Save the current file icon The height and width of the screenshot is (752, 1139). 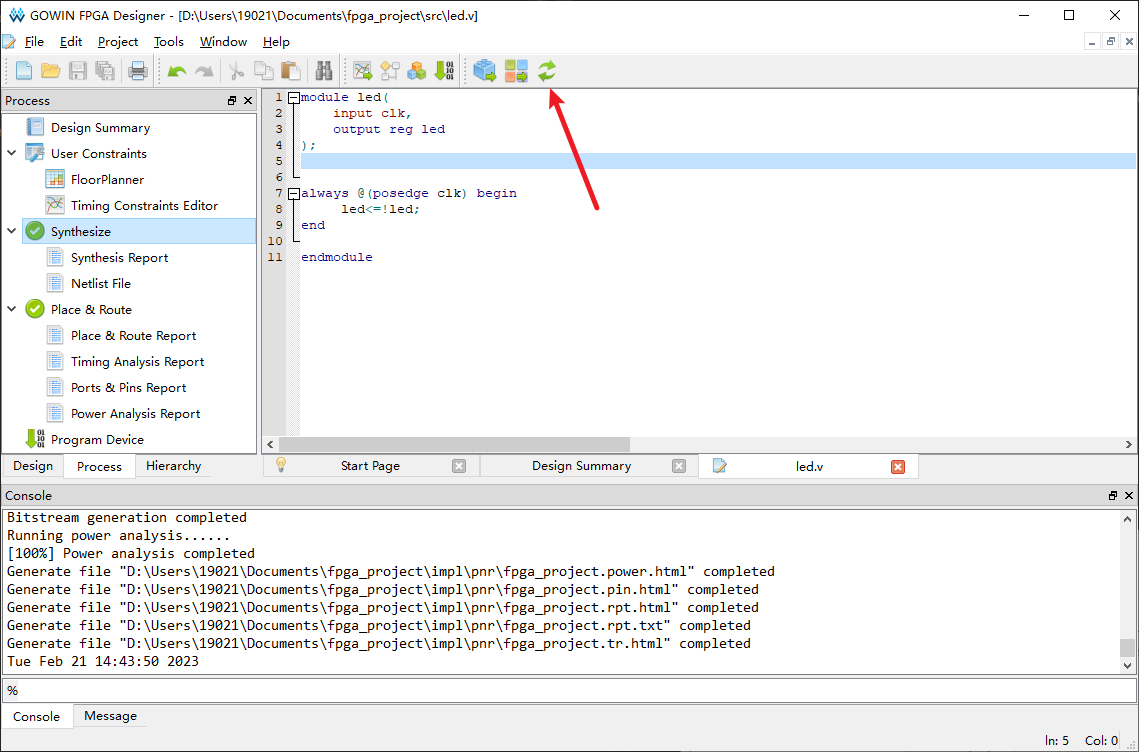click(x=78, y=70)
